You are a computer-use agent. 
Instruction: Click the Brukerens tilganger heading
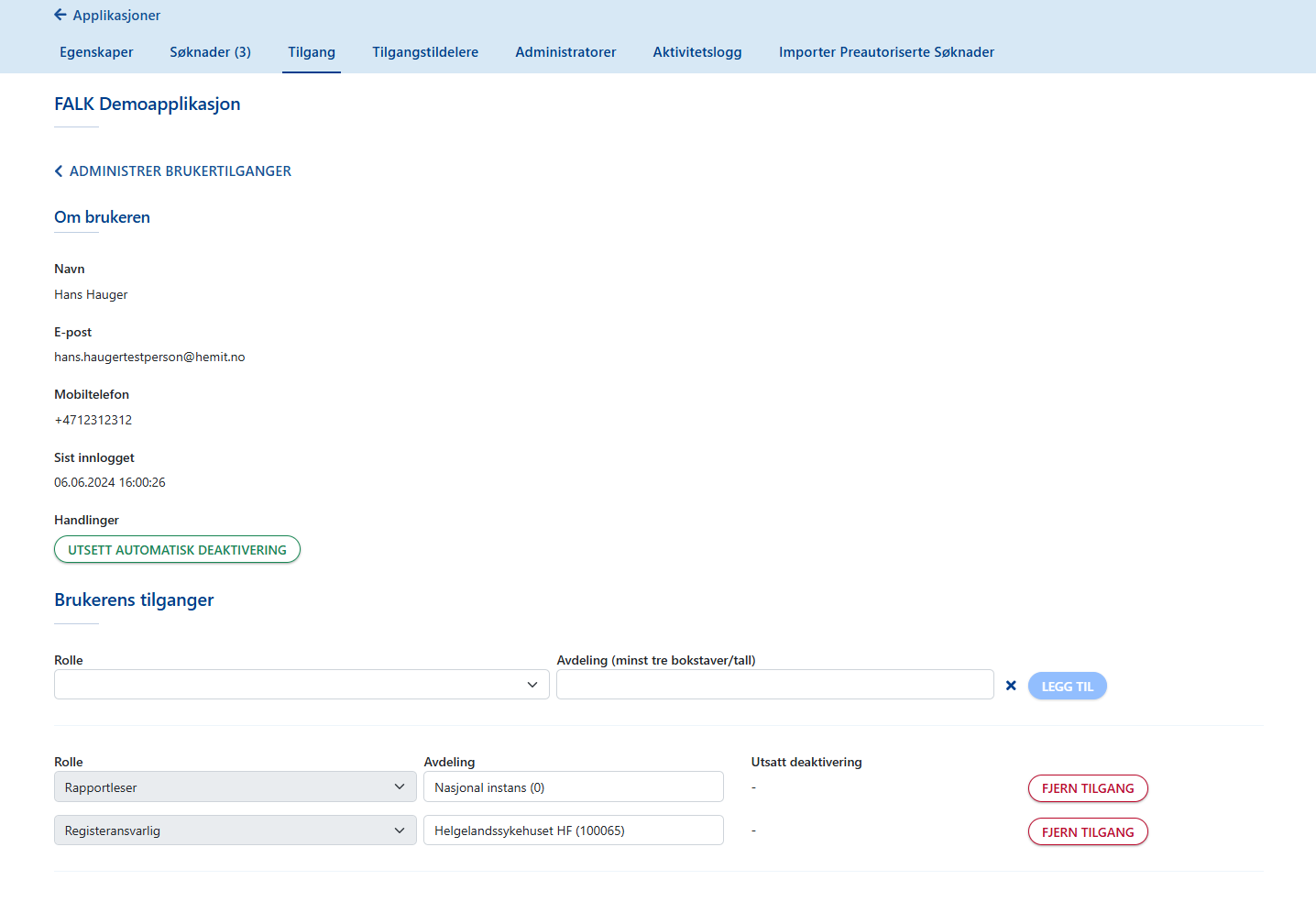134,600
